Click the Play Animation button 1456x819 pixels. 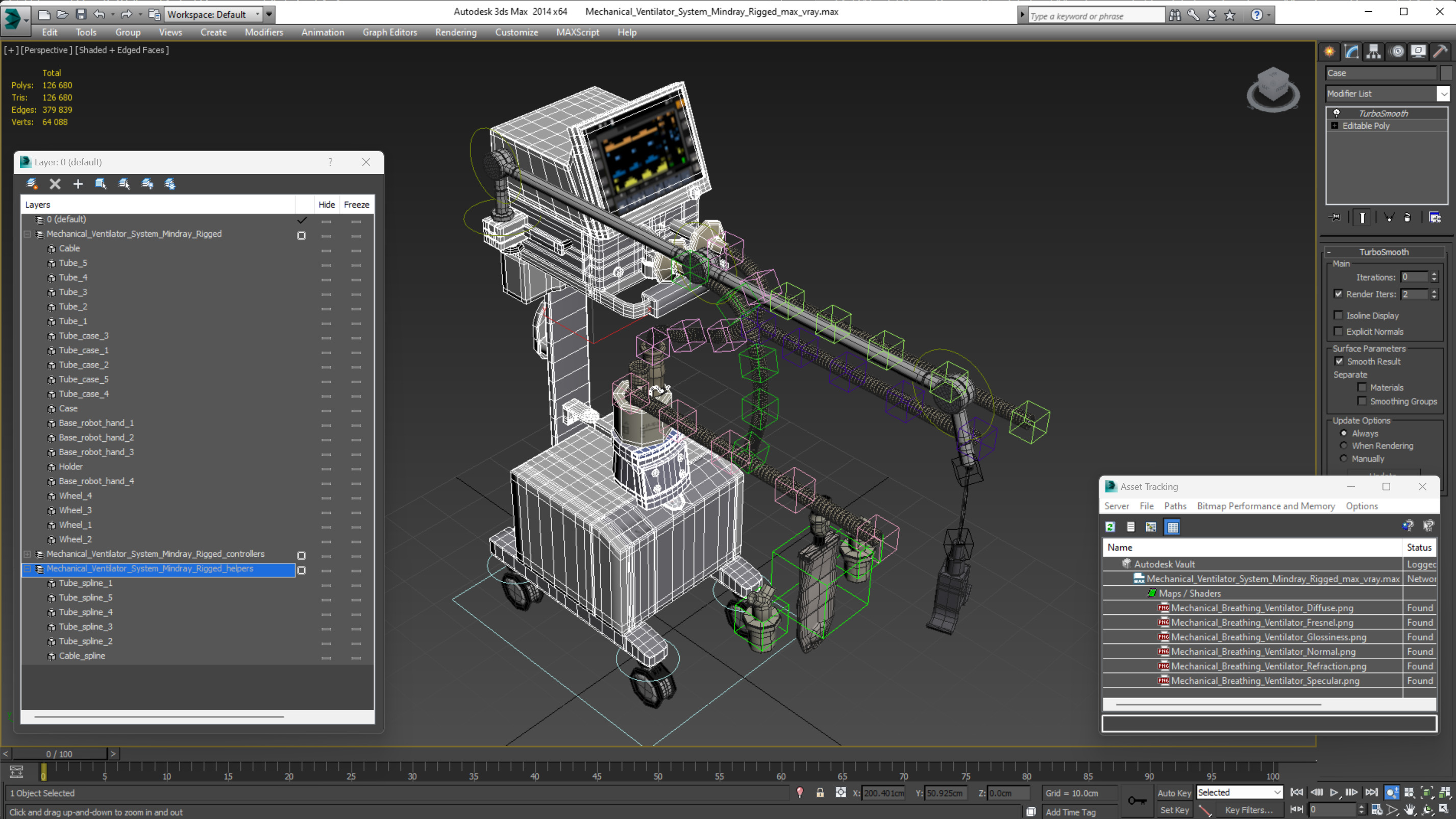(1335, 792)
